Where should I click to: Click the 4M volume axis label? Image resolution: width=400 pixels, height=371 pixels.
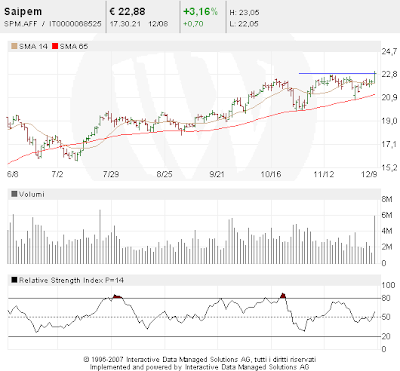387,231
